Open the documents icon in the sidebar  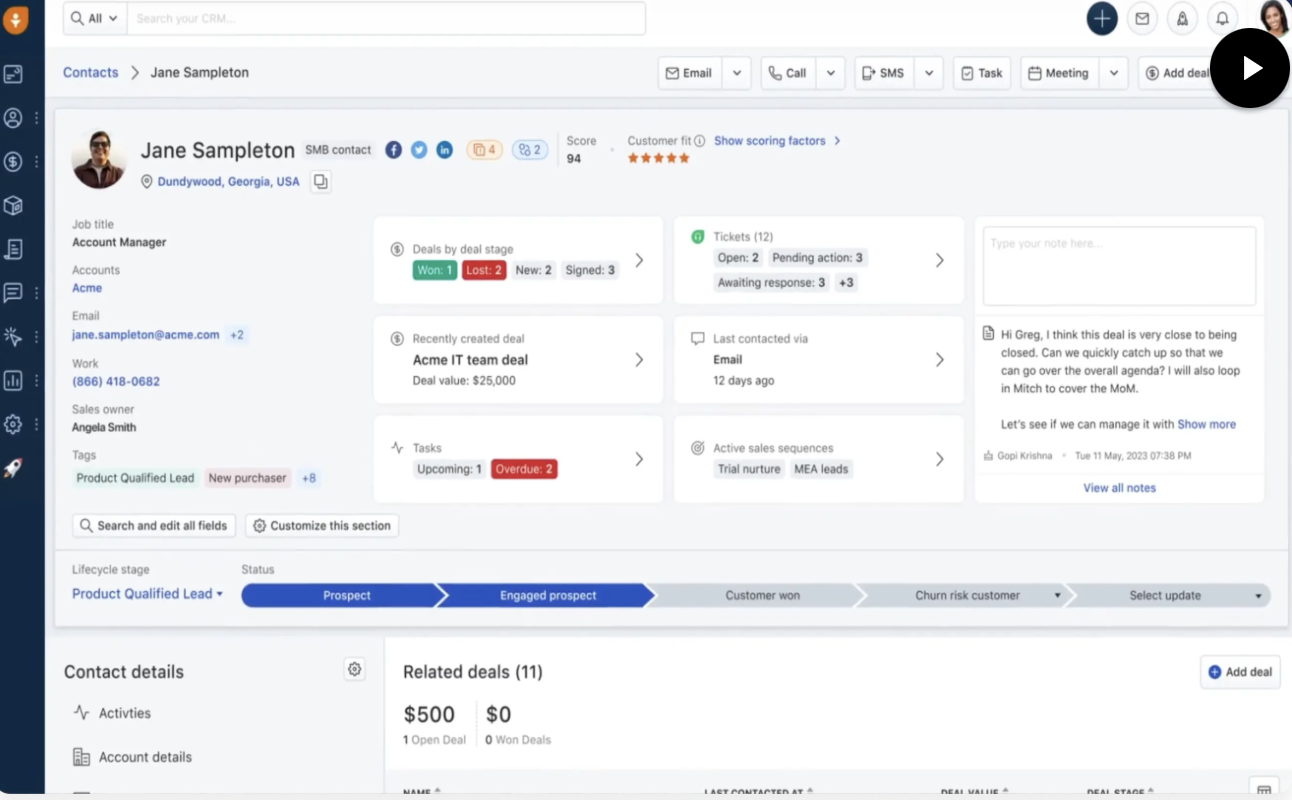[x=13, y=249]
